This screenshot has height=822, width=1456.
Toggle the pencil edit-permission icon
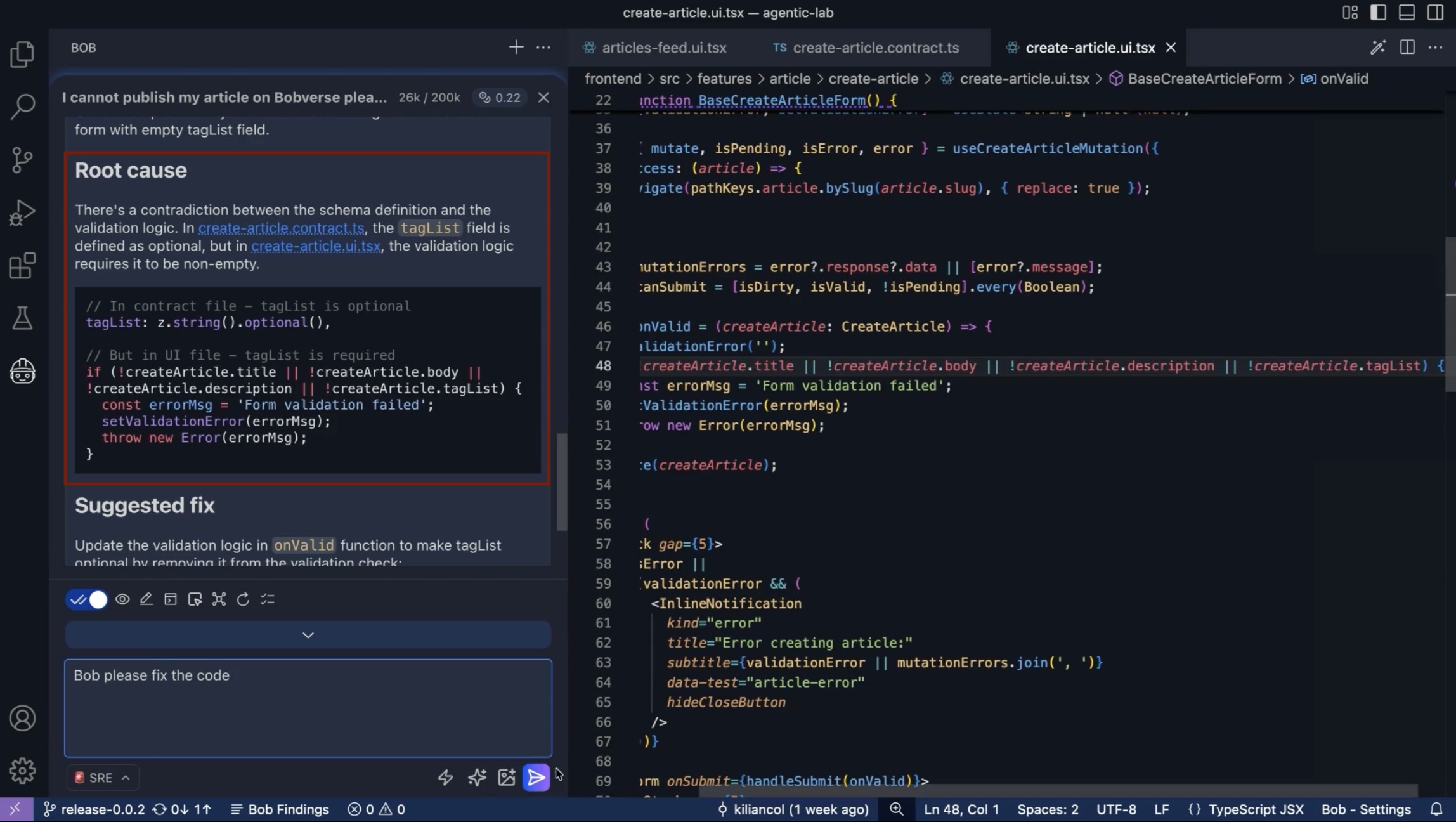[x=146, y=599]
